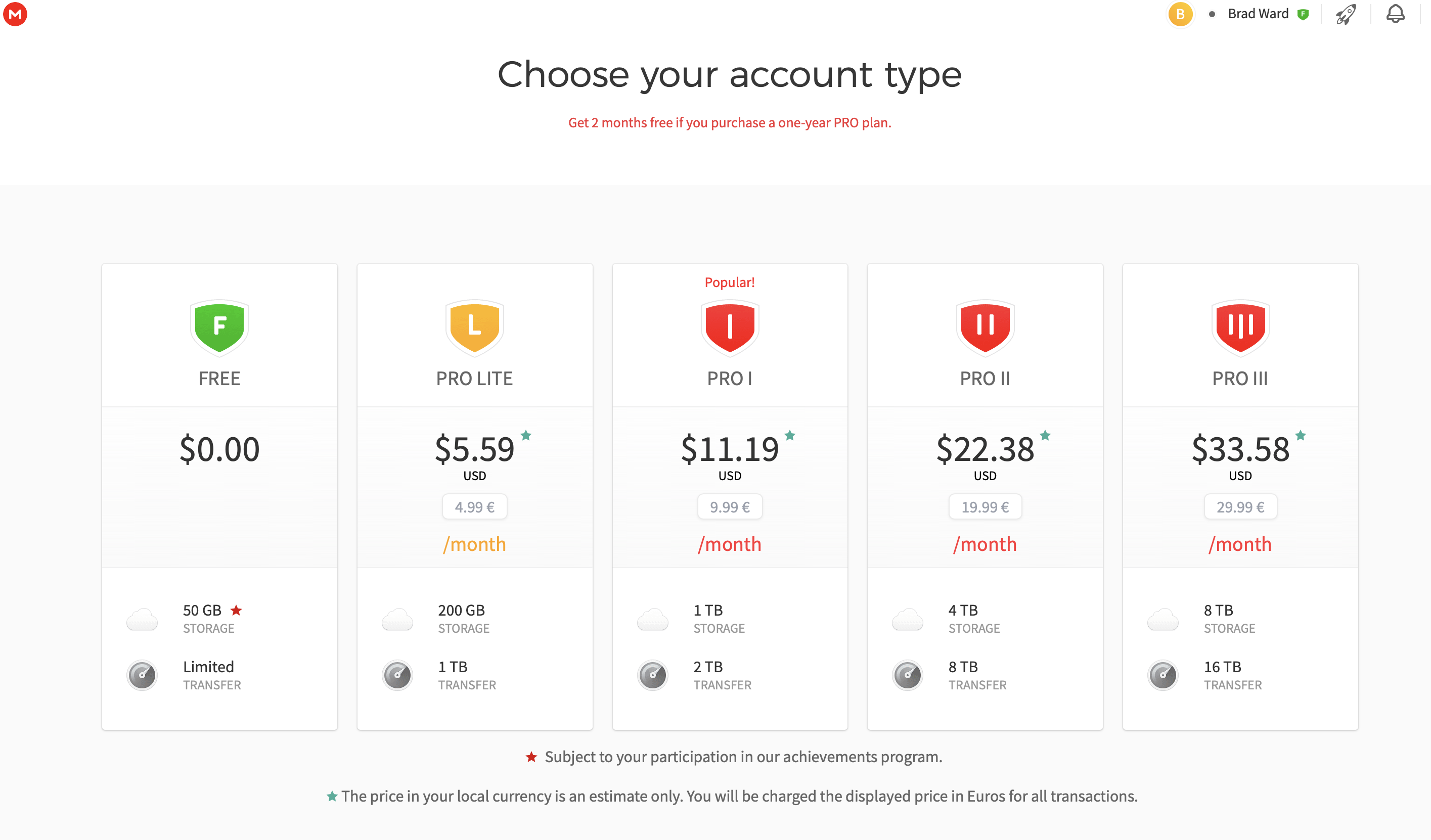Screen dimensions: 1431x840
Task: Select the green FREE shield icon
Action: tap(219, 328)
